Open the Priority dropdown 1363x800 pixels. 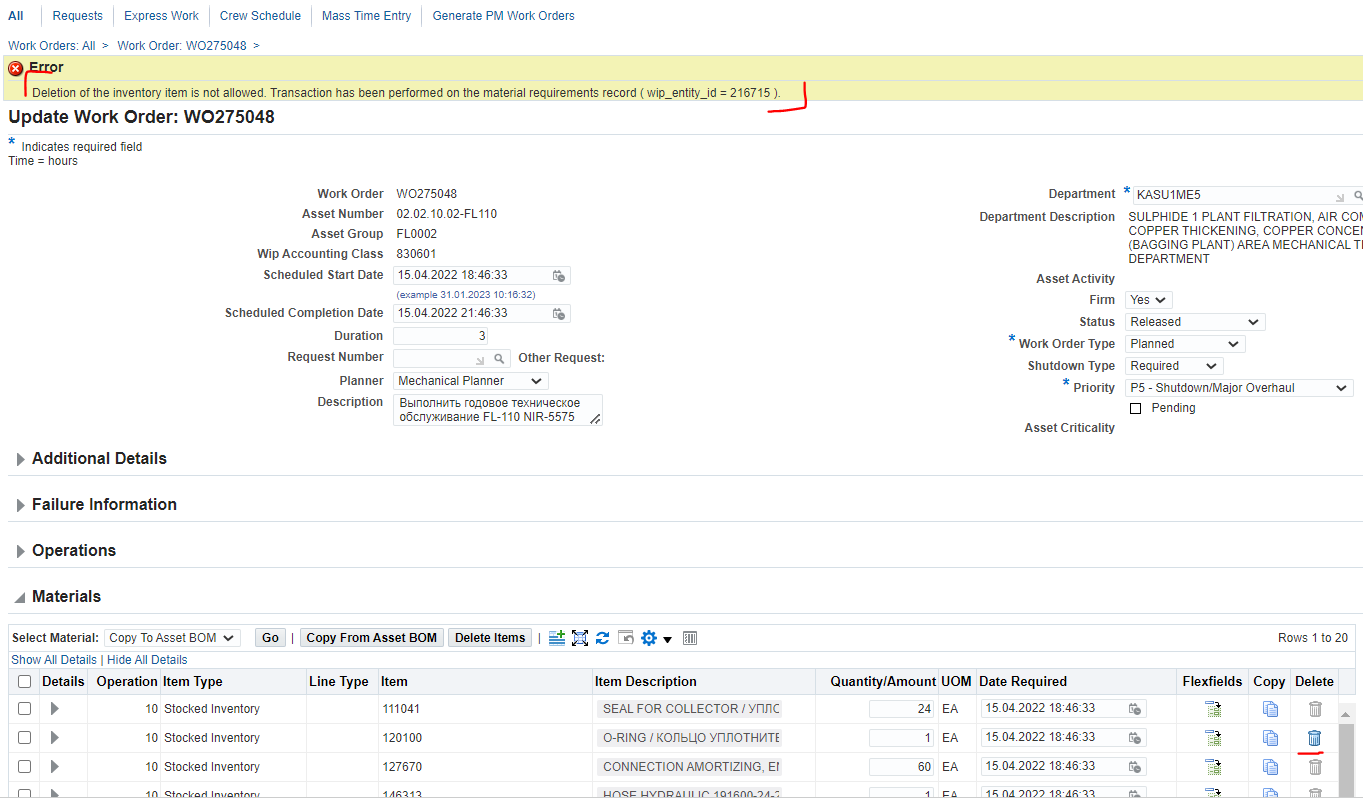pos(1239,387)
